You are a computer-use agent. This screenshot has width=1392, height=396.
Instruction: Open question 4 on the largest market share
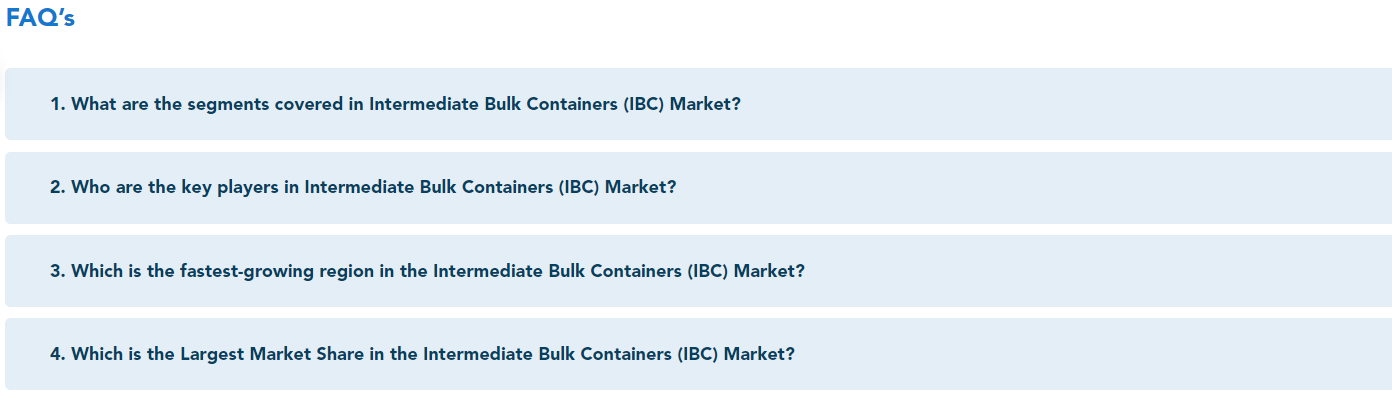tap(698, 354)
